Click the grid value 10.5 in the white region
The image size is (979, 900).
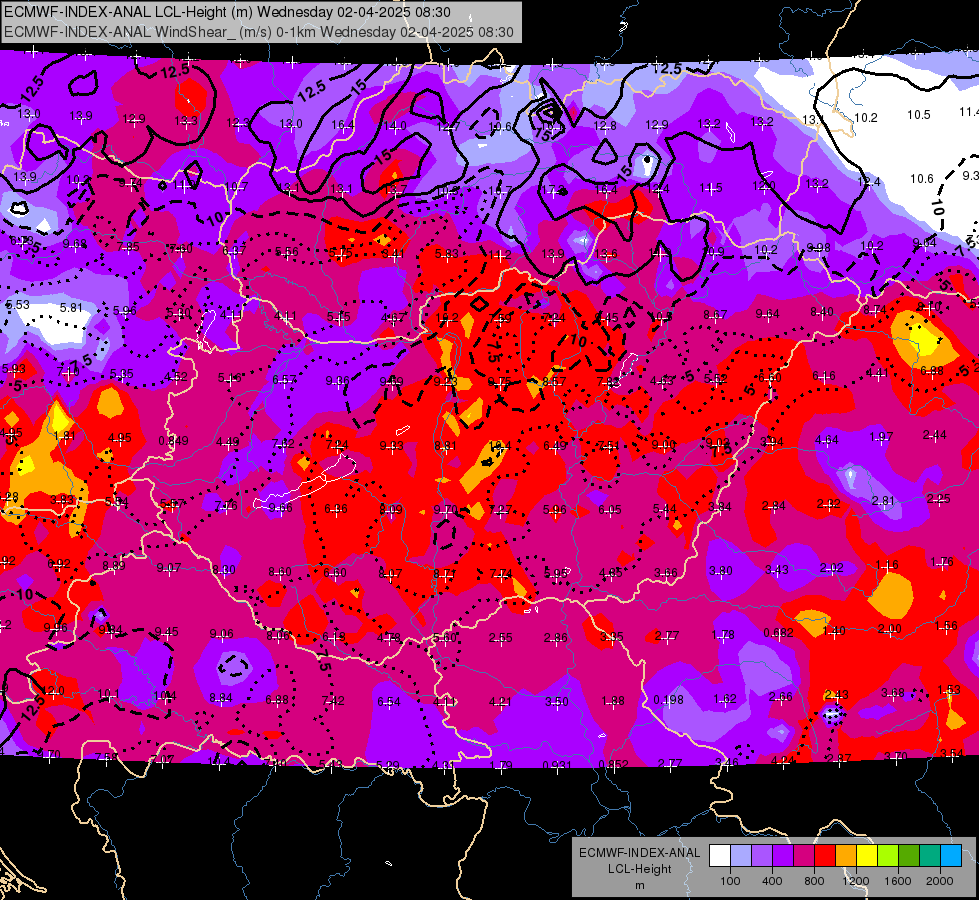tap(918, 115)
